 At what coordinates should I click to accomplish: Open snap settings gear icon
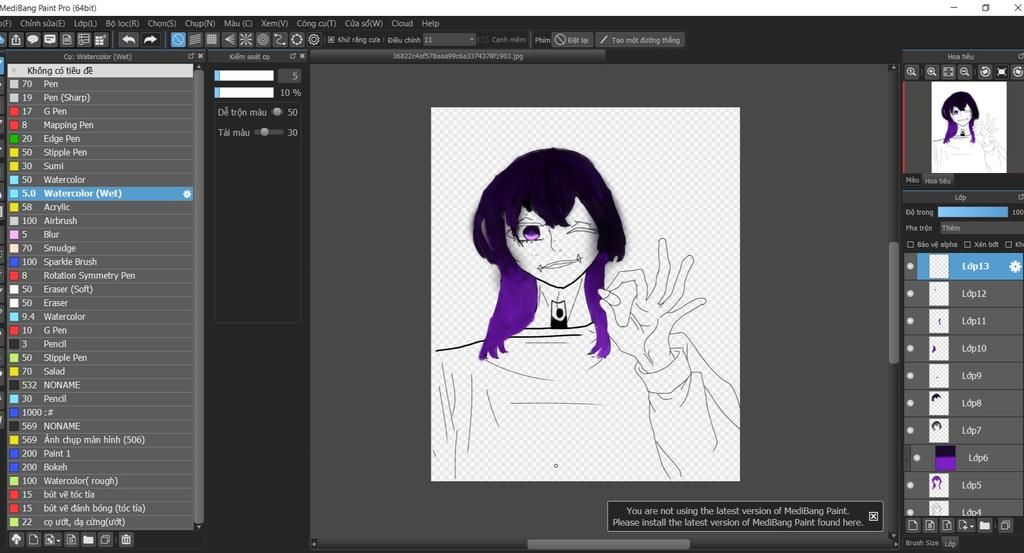coord(314,40)
